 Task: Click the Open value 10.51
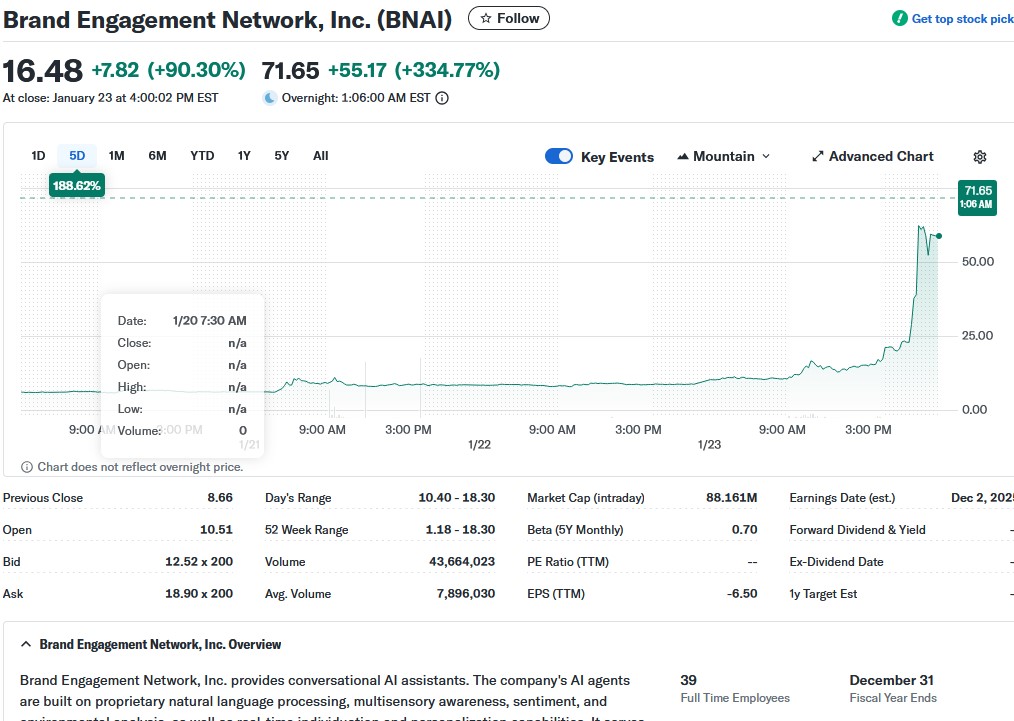tap(216, 530)
